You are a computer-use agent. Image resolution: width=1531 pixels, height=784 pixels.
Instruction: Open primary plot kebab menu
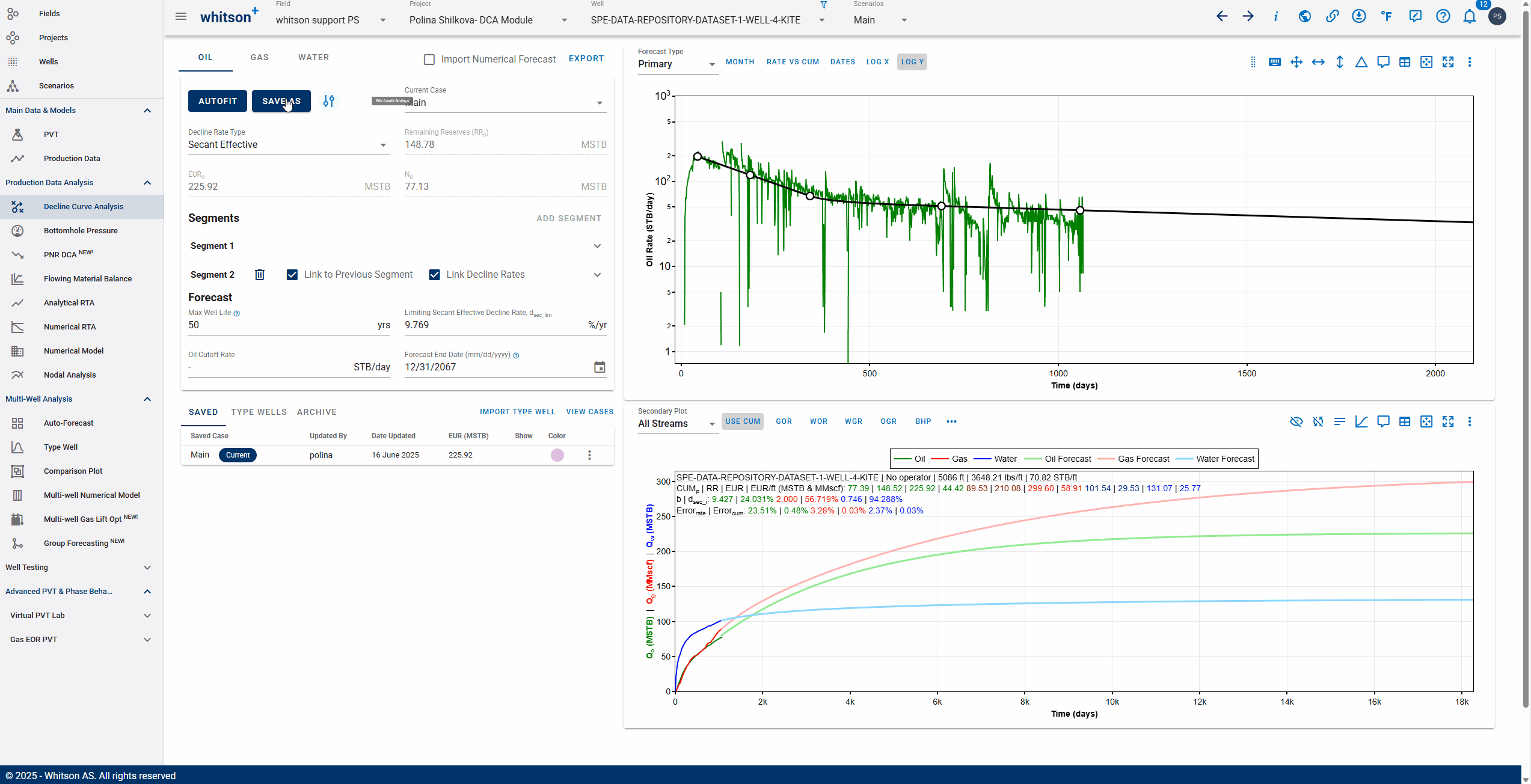[1470, 62]
